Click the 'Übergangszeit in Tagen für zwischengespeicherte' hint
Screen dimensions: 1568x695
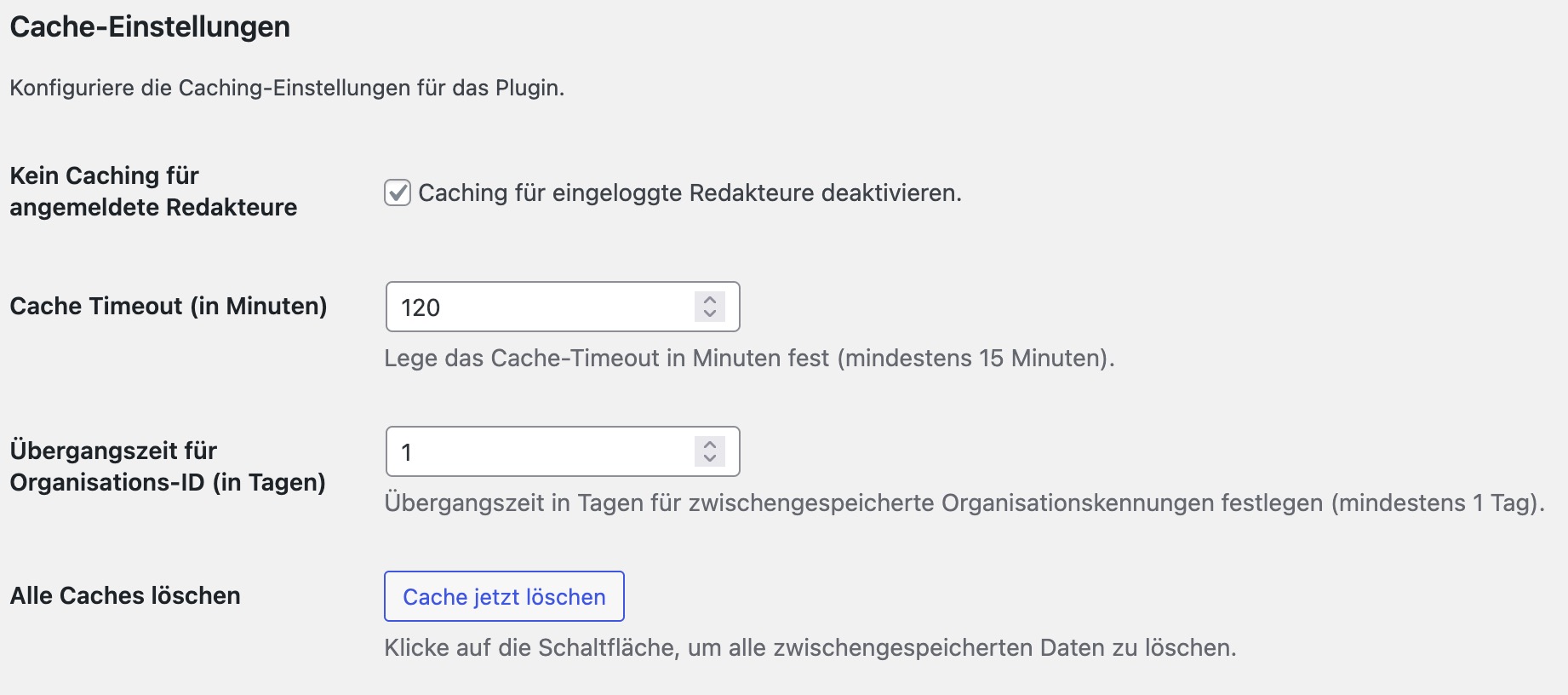point(851,503)
